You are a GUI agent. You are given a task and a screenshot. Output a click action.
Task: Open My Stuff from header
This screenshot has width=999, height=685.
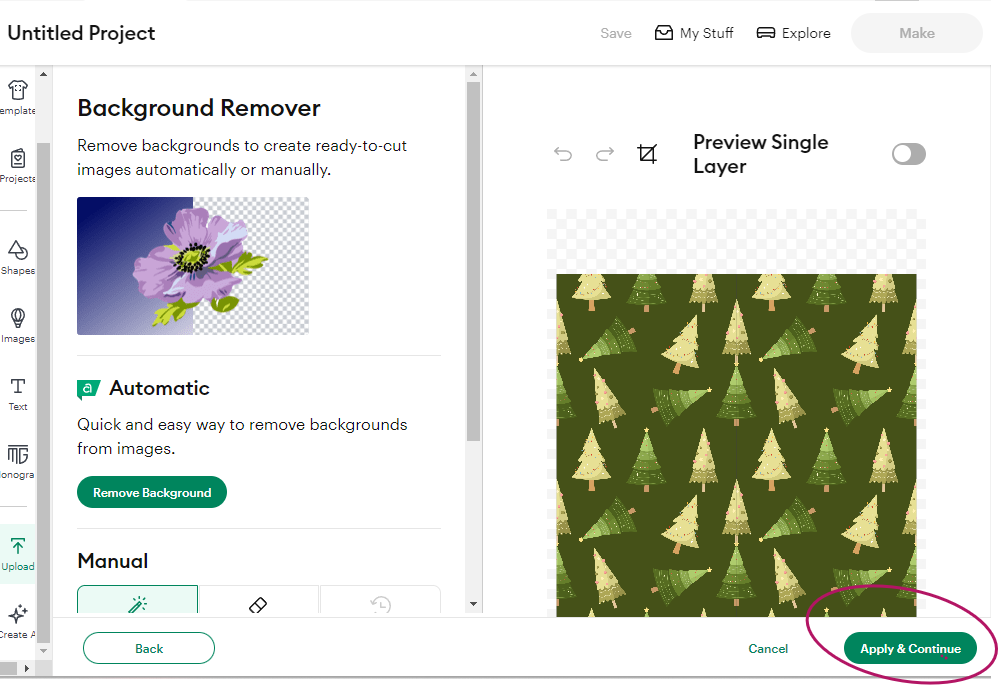coord(694,33)
